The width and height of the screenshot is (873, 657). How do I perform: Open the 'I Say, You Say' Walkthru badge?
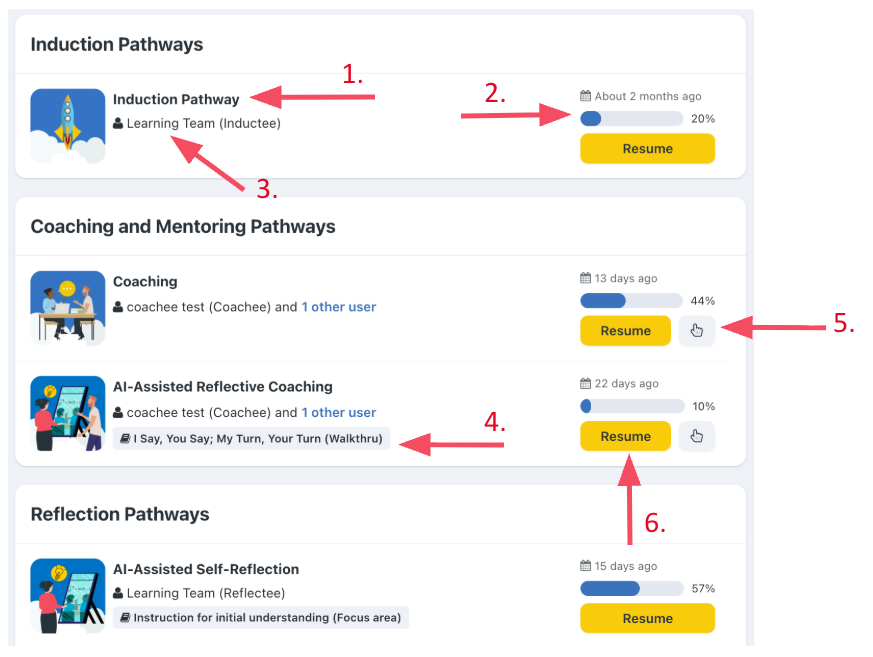click(250, 437)
